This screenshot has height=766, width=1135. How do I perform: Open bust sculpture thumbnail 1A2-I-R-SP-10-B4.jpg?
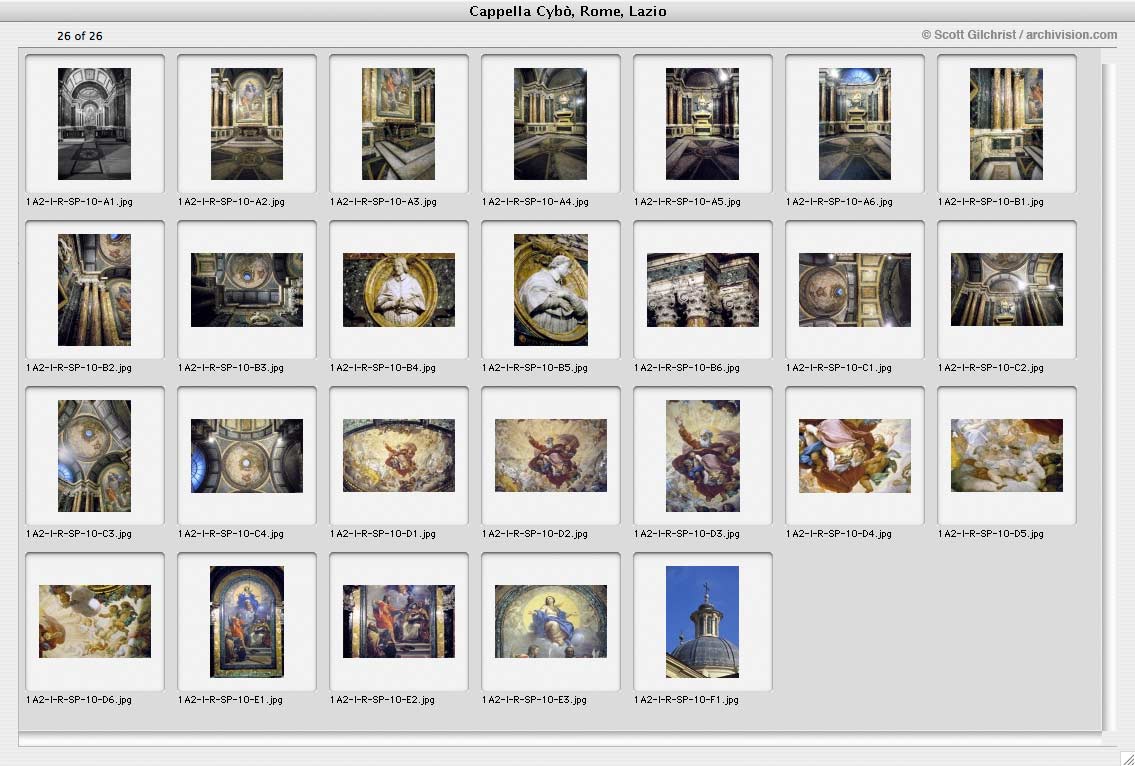tap(399, 290)
